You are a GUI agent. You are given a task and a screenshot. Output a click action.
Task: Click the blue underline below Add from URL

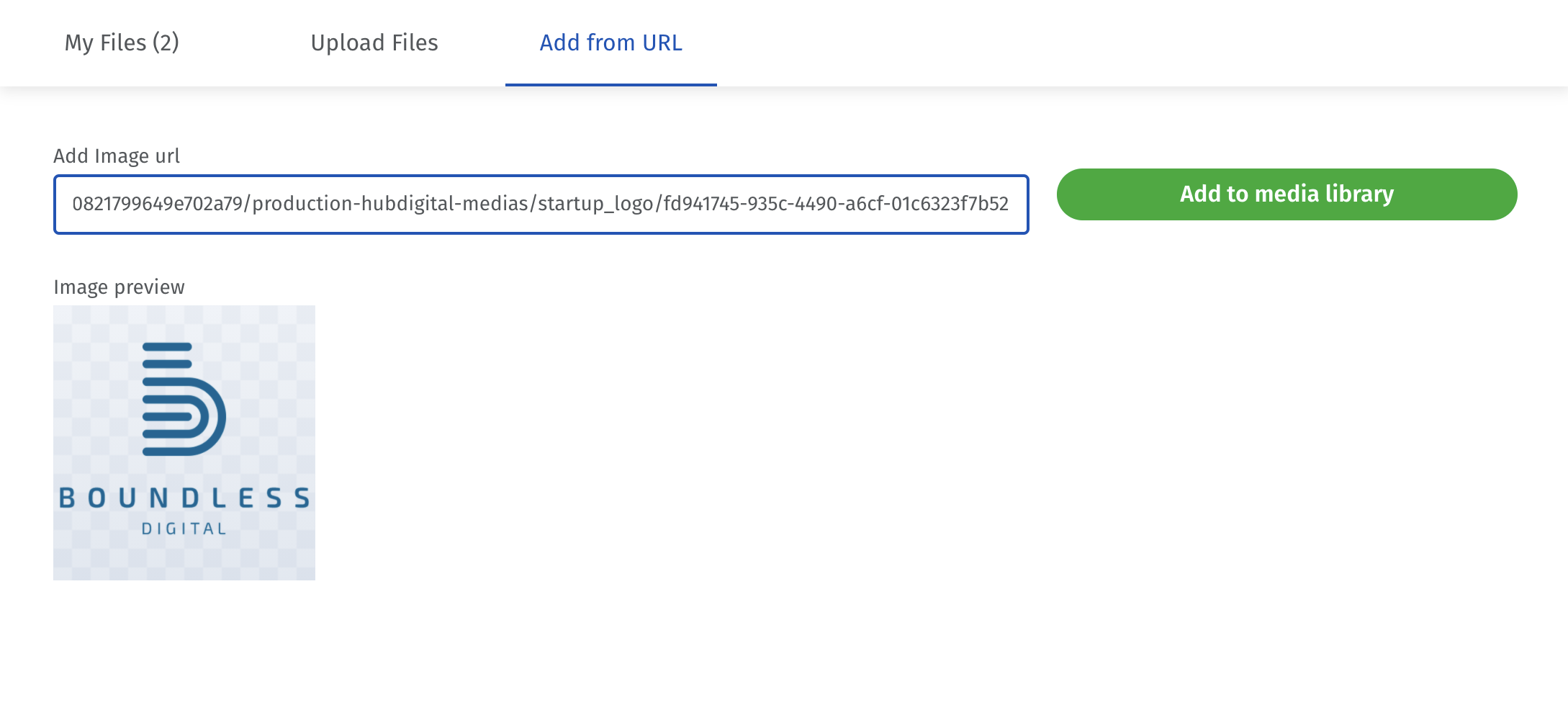coord(611,84)
